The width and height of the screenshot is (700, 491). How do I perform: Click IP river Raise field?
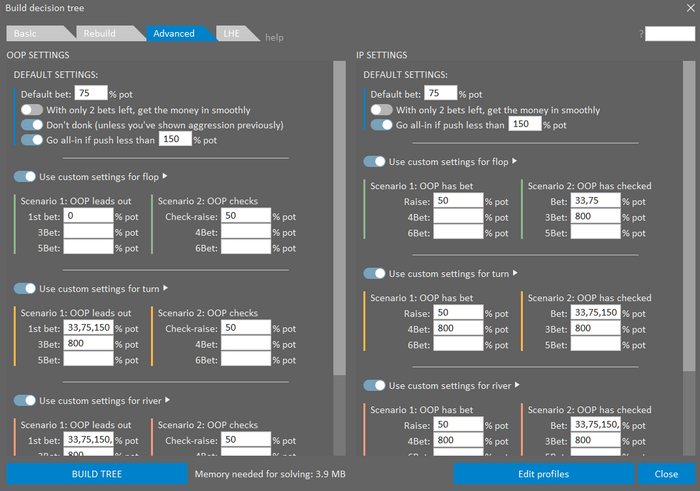pos(458,425)
